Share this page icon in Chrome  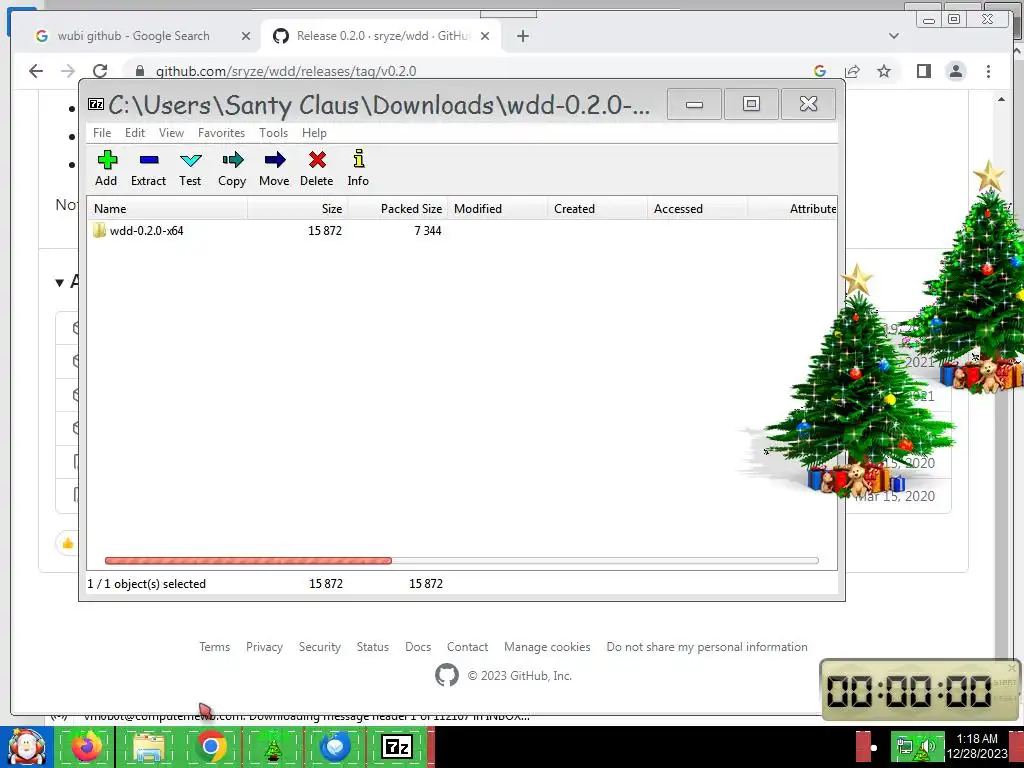click(x=852, y=71)
